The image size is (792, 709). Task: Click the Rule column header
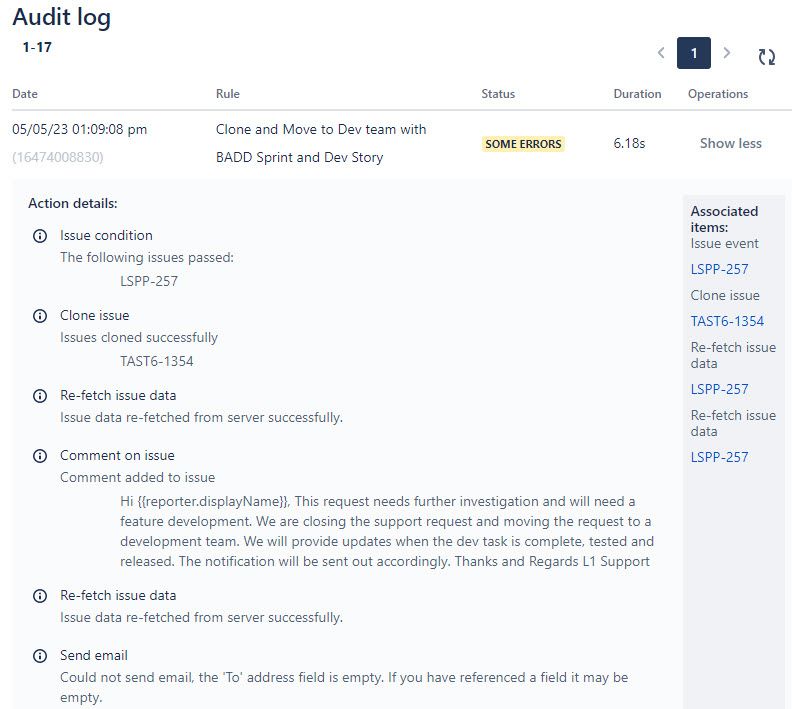coord(228,94)
